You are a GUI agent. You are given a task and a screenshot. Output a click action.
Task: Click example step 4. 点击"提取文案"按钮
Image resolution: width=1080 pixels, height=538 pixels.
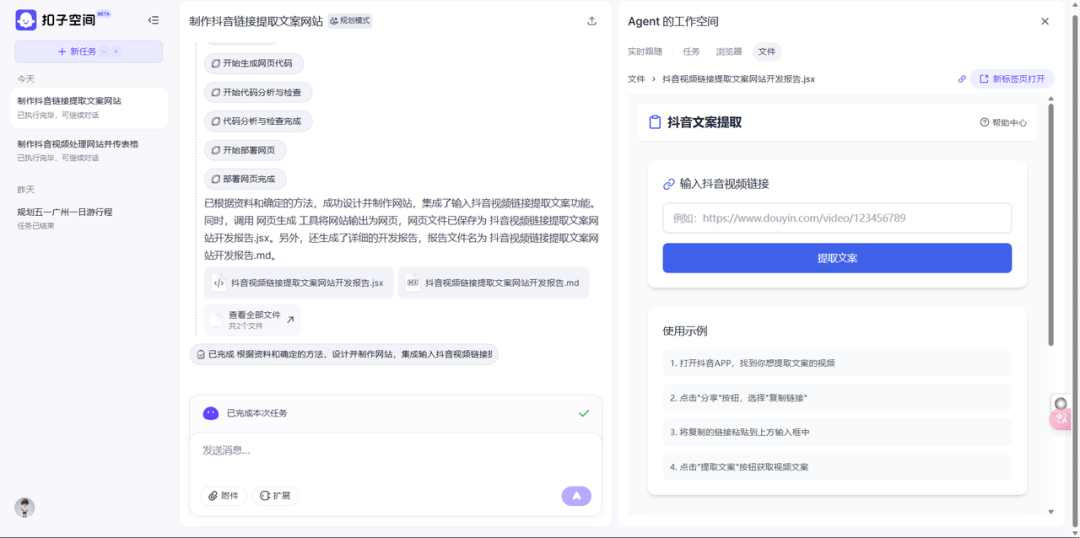pyautogui.click(x=837, y=466)
